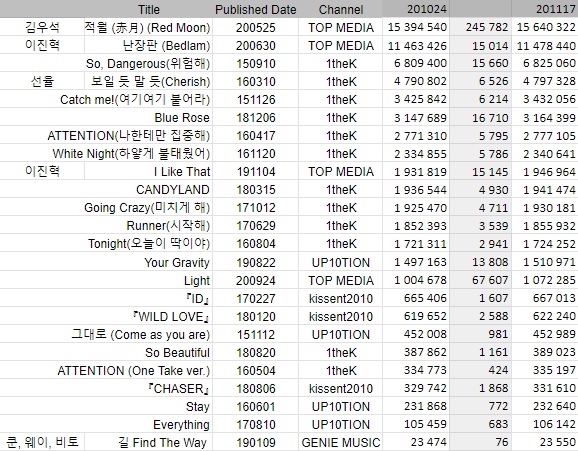The image size is (578, 451).
Task: Select the Published Date column header
Action: pyautogui.click(x=255, y=9)
